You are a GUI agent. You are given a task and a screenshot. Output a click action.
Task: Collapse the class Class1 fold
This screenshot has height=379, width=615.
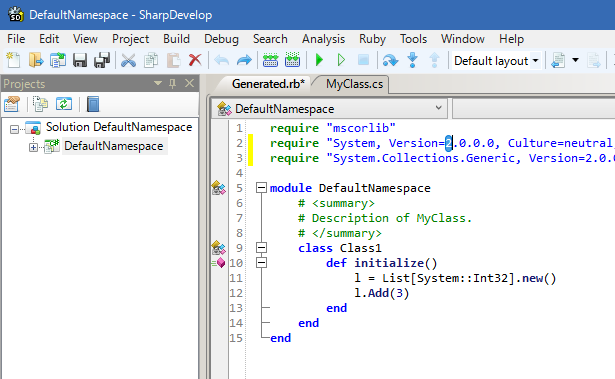click(262, 248)
